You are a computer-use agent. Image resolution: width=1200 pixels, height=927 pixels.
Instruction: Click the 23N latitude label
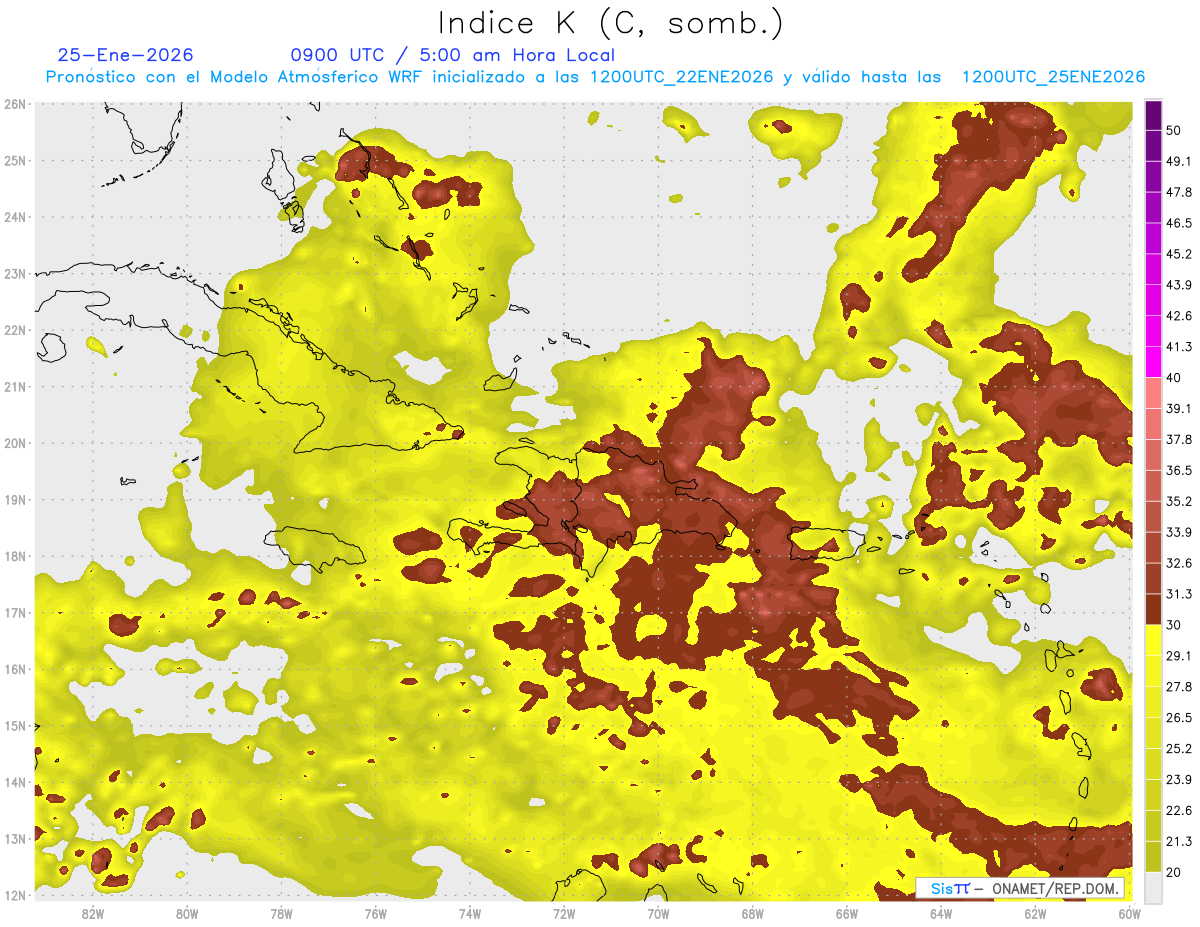coord(14,273)
